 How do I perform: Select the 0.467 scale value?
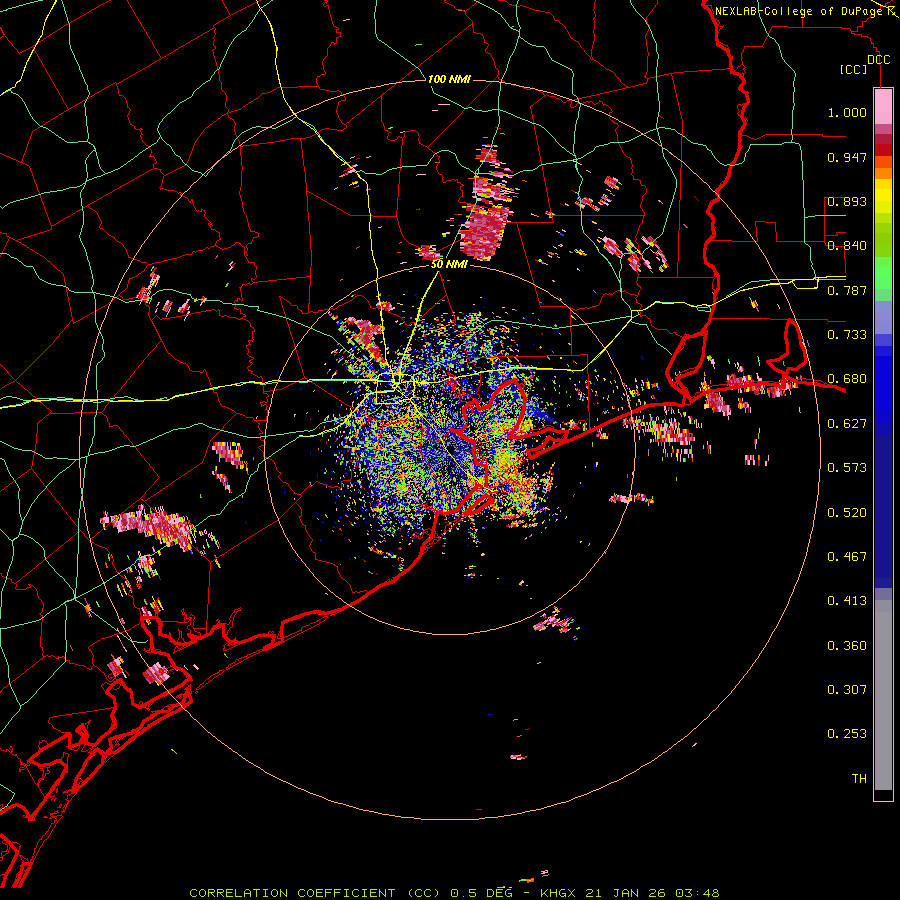847,557
